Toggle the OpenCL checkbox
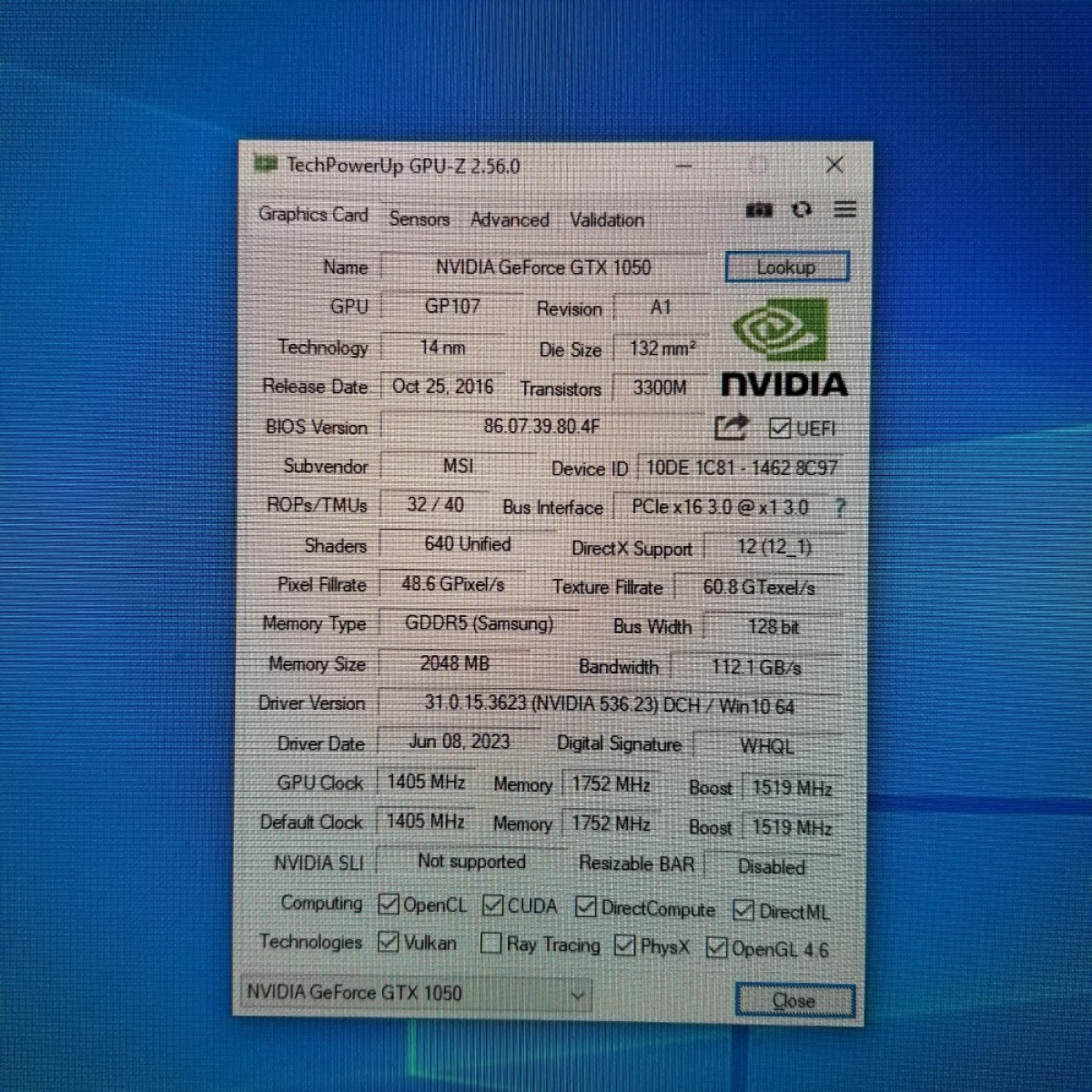Image resolution: width=1092 pixels, height=1092 pixels. tap(389, 905)
